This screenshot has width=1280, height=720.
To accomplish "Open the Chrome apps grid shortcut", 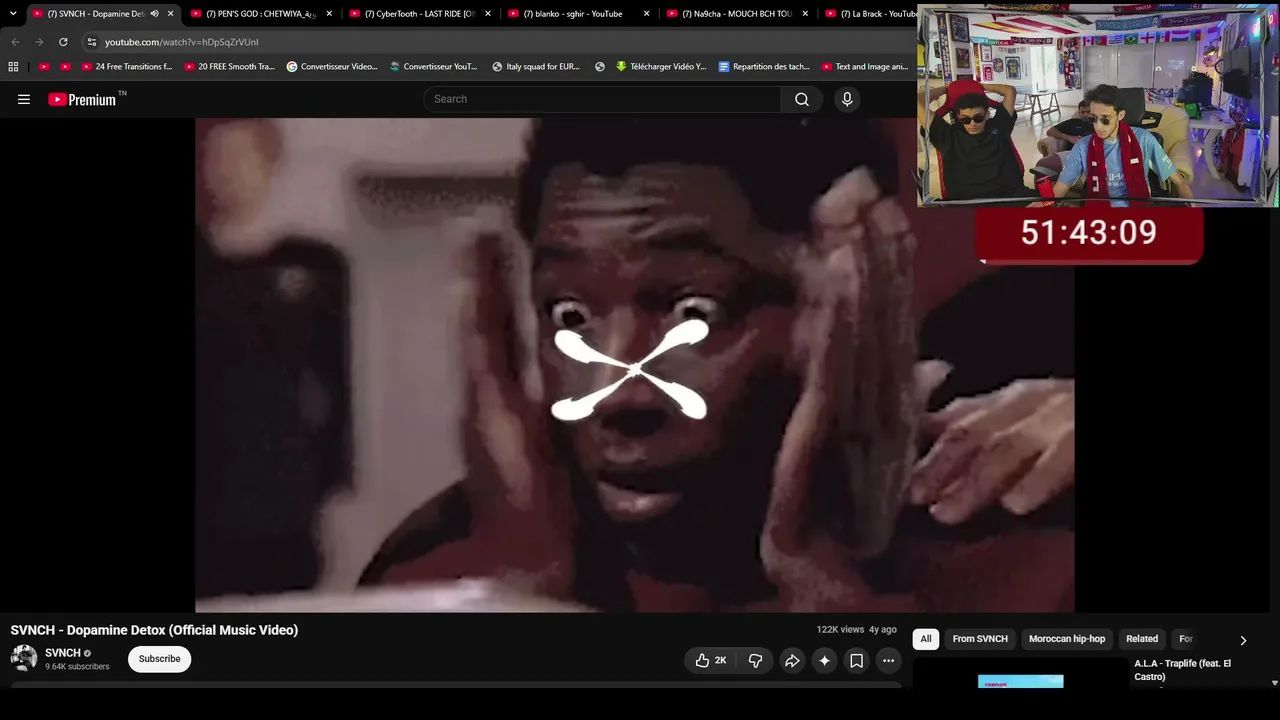I will [13, 67].
